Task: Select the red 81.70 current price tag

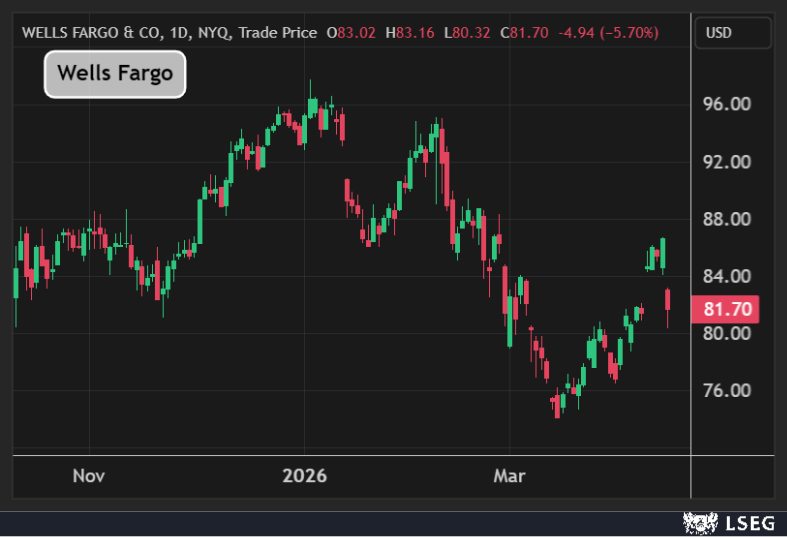Action: [x=727, y=309]
